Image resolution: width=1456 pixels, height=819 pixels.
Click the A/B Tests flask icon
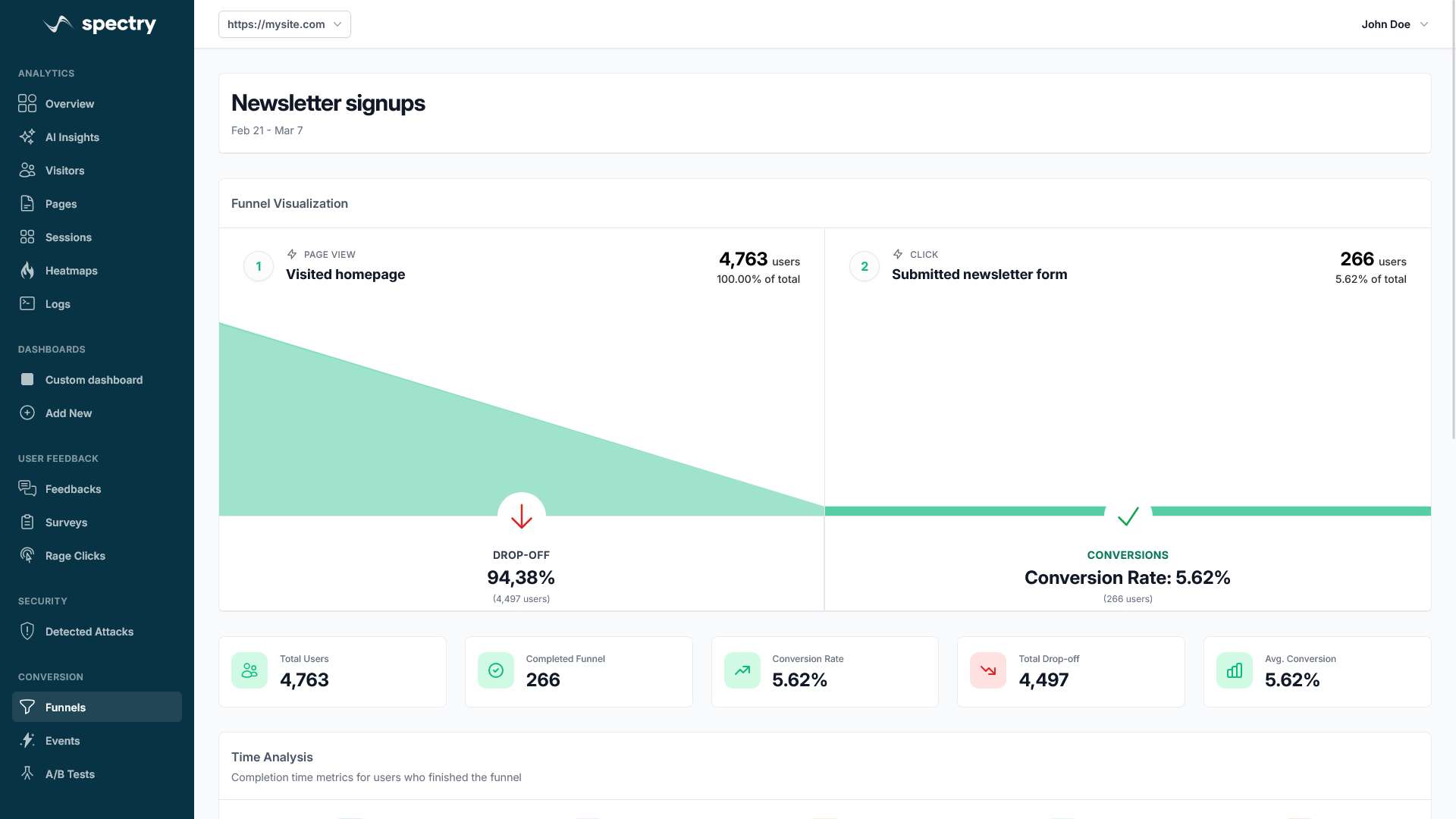tap(27, 774)
